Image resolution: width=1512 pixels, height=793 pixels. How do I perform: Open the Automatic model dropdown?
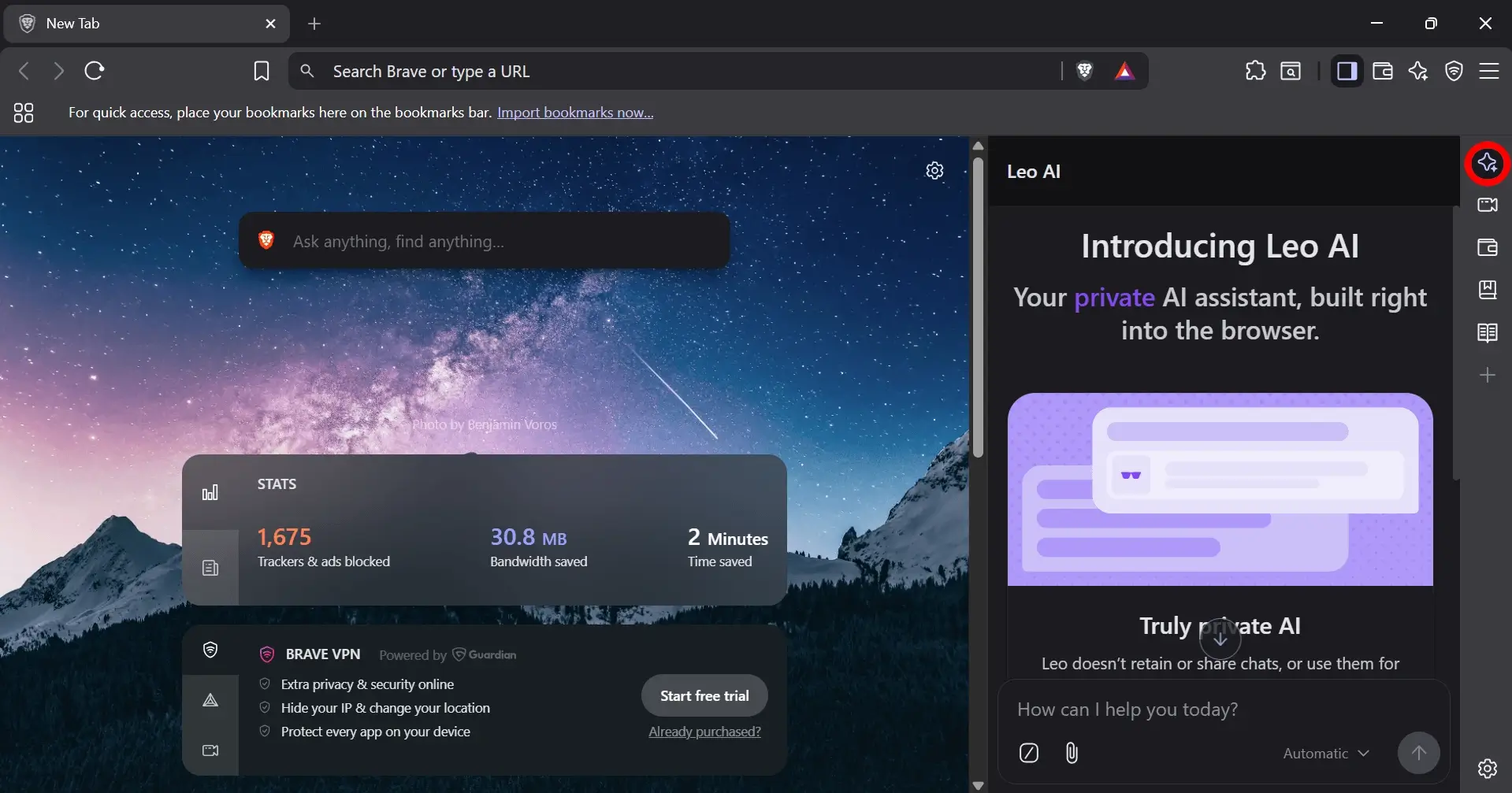point(1326,753)
